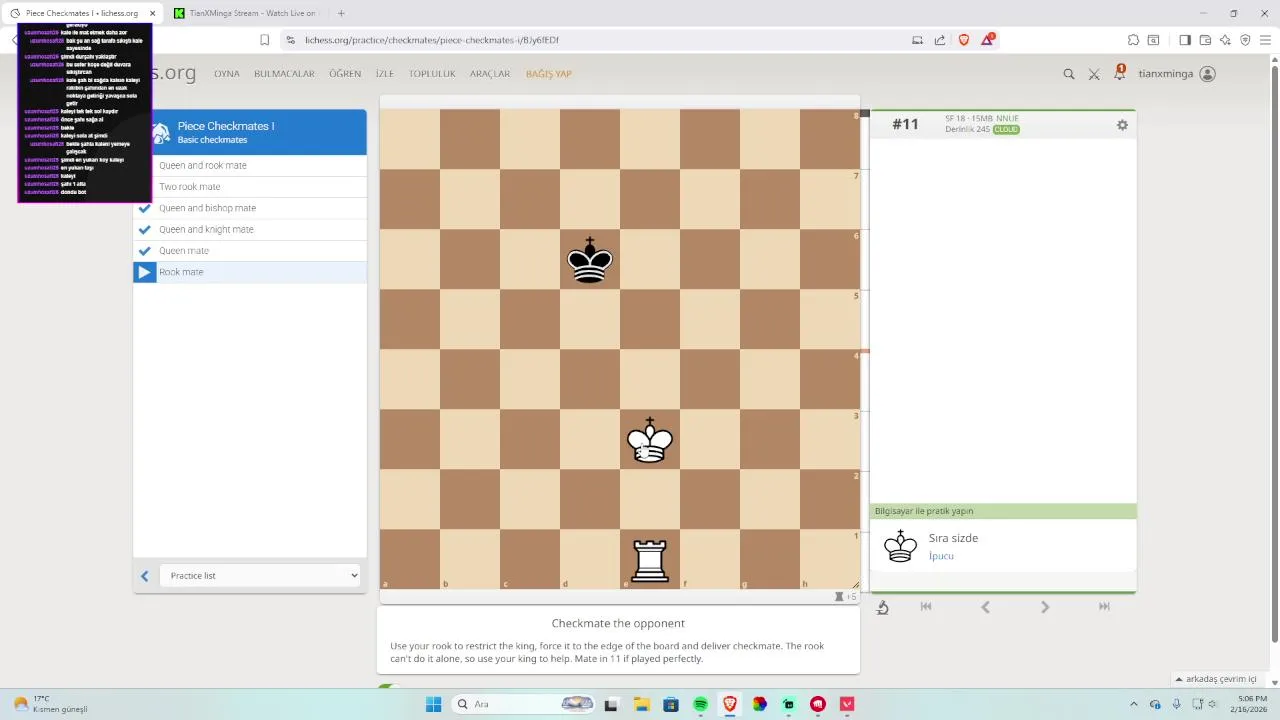
Task: Select Two rook mate lesson
Action: click(x=250, y=187)
